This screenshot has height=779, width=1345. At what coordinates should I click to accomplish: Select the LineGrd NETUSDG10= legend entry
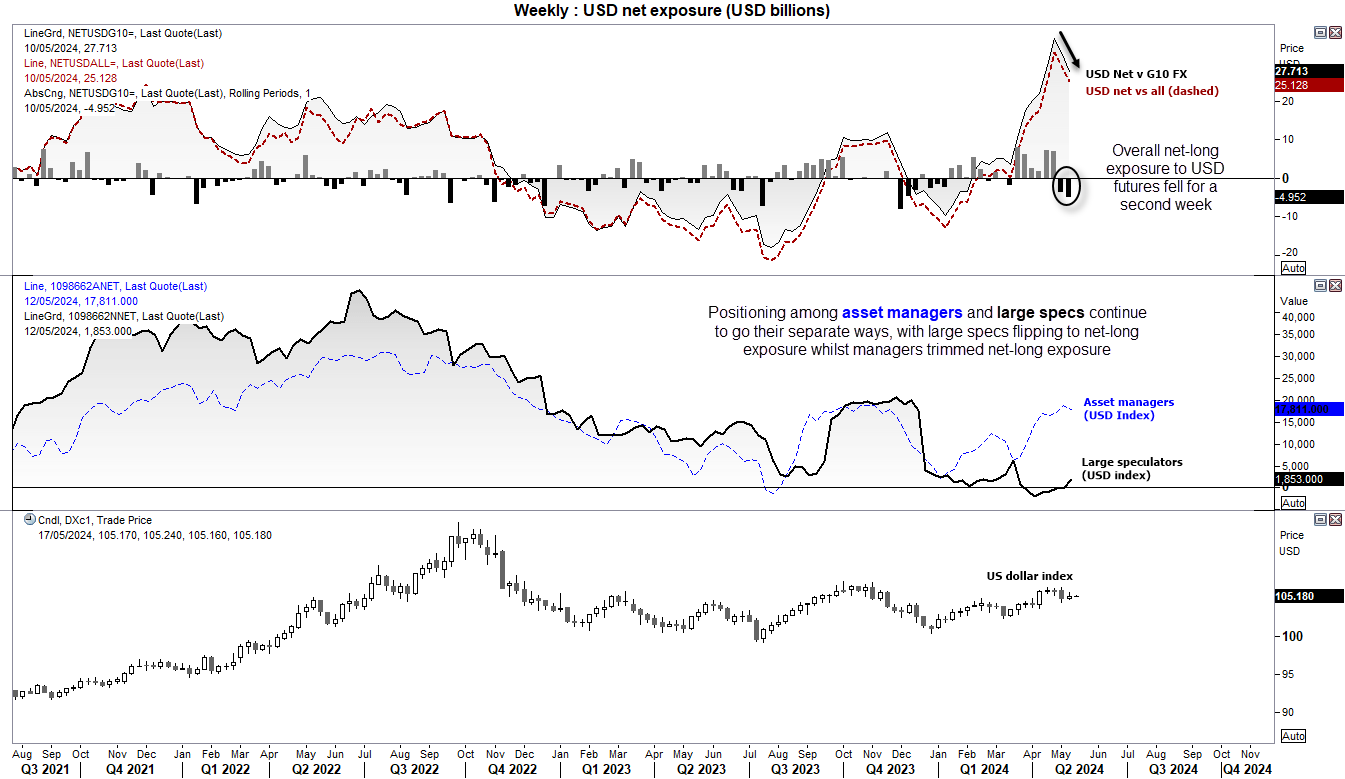point(122,33)
